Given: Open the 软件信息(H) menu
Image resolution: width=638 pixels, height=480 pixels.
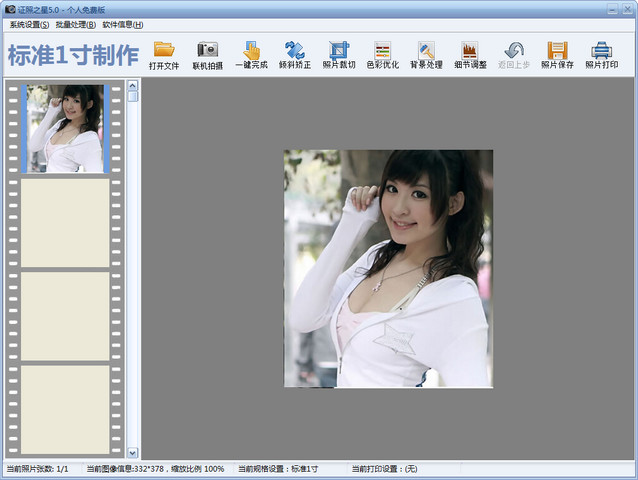Looking at the screenshot, I should [122, 25].
